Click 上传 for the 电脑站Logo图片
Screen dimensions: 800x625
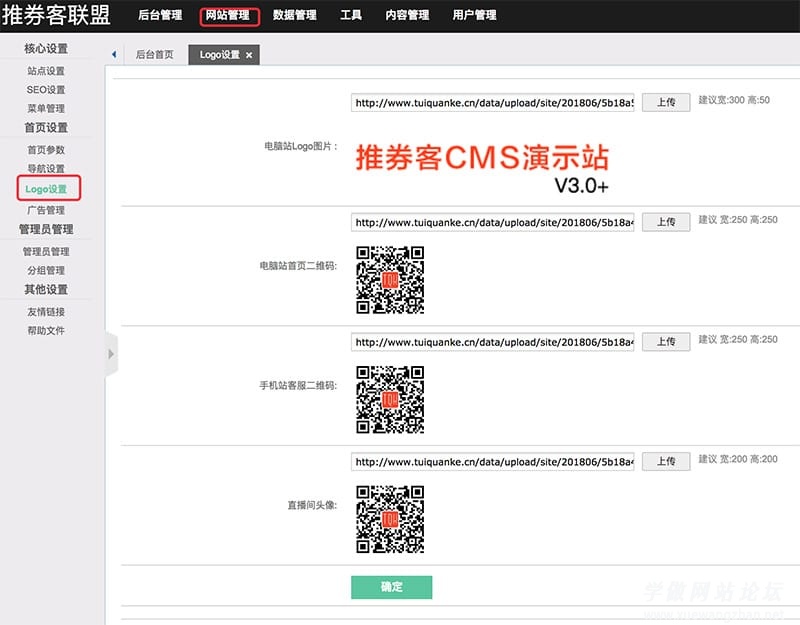pos(665,102)
